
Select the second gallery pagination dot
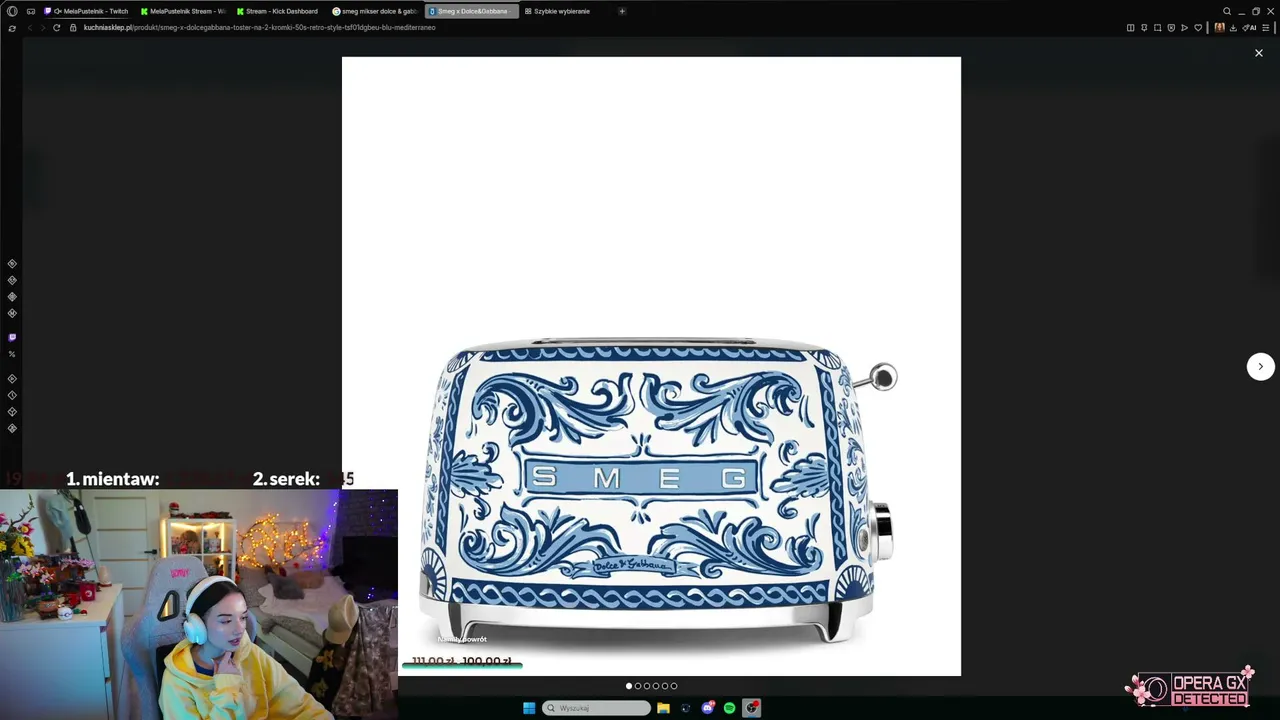coord(638,686)
